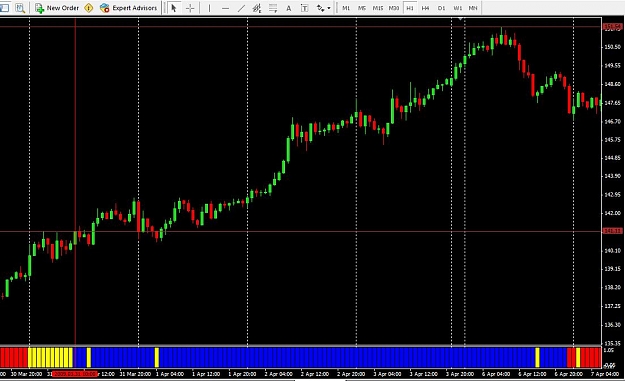Screen dimensions: 625x381
Task: Select the H1 timeframe button
Action: point(410,8)
